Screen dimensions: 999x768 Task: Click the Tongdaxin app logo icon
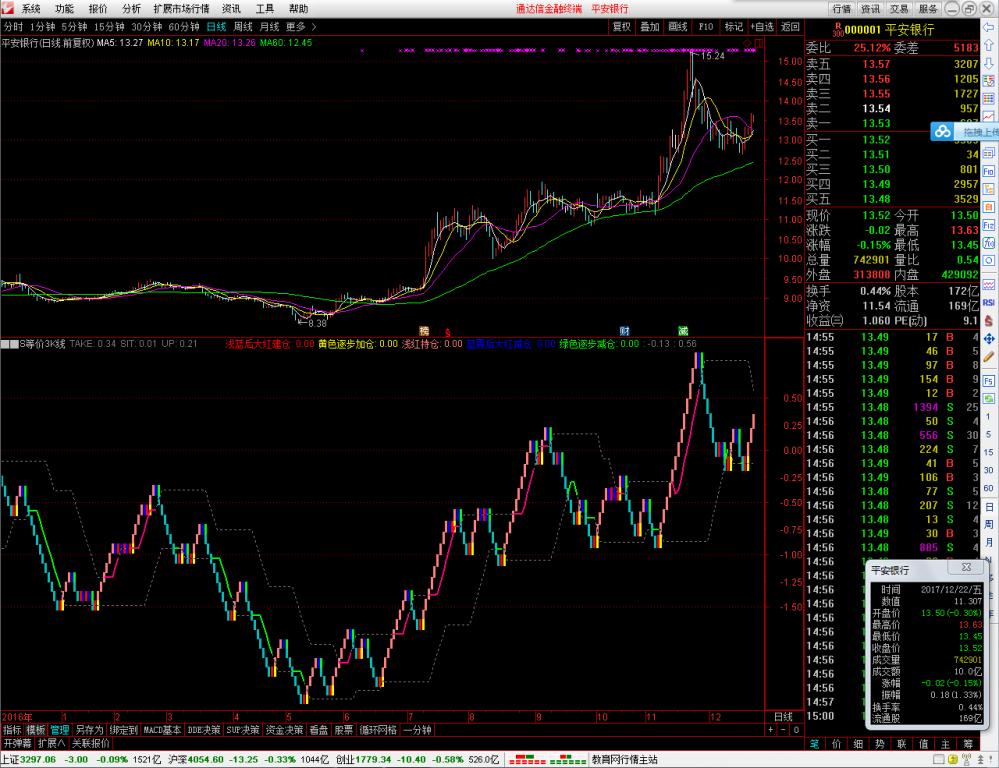tap(8, 8)
